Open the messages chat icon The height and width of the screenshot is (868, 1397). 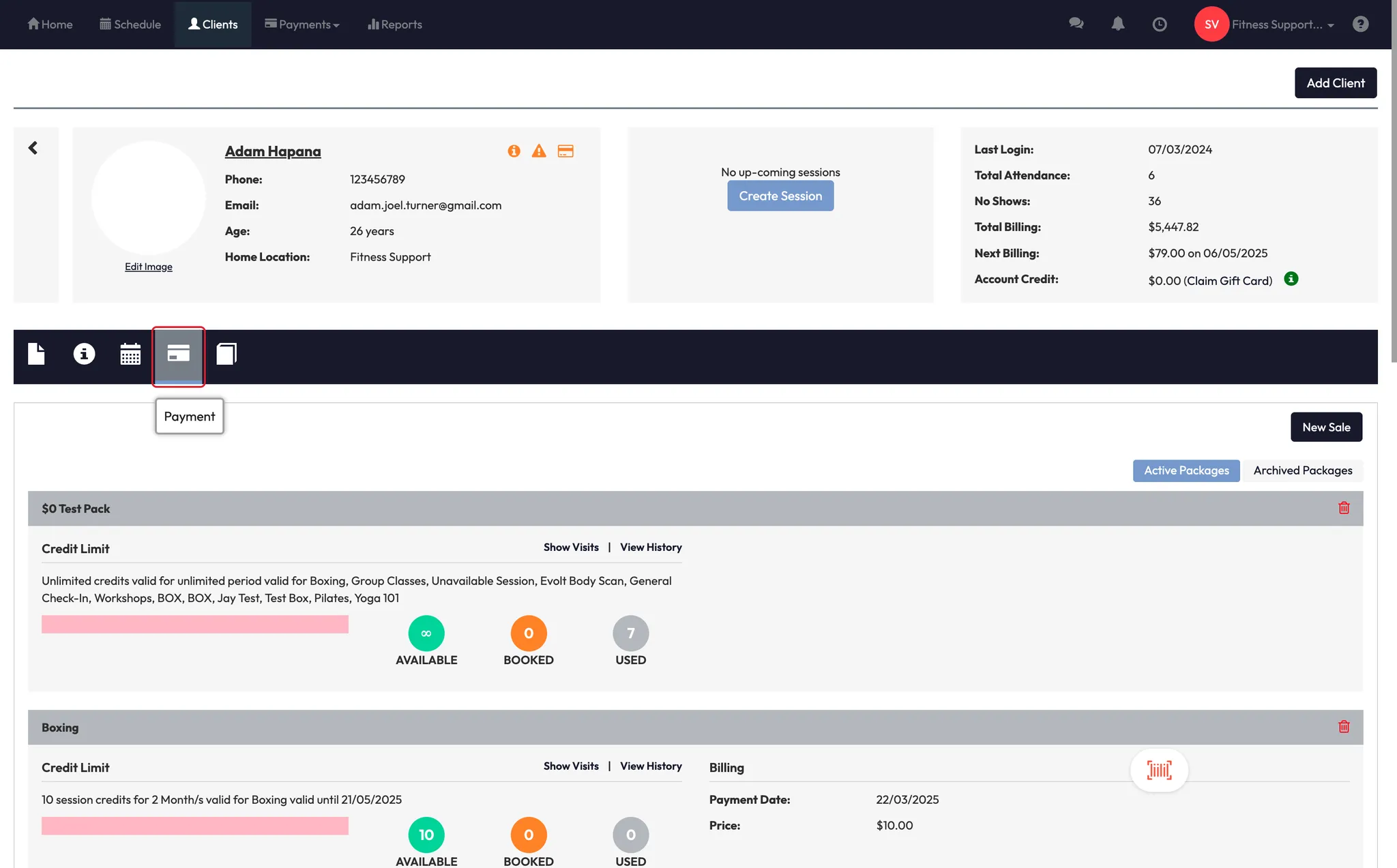click(1076, 24)
